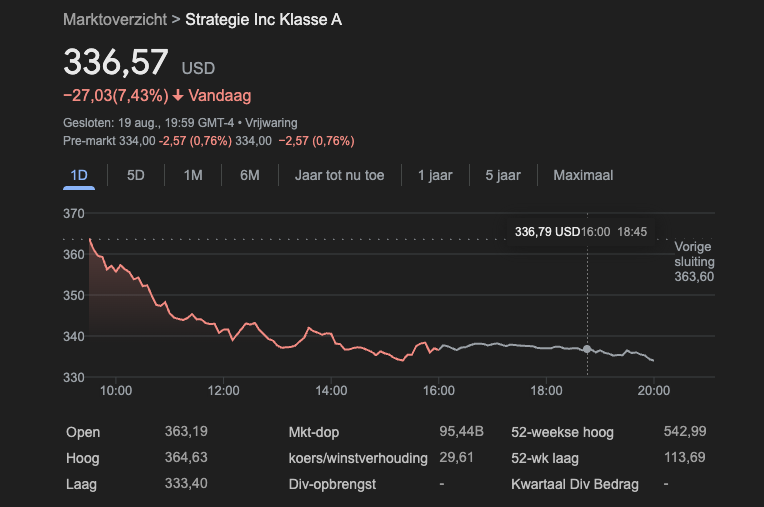This screenshot has height=507, width=764.
Task: Click the Mkt-dop value 95,44B
Action: coord(461,432)
